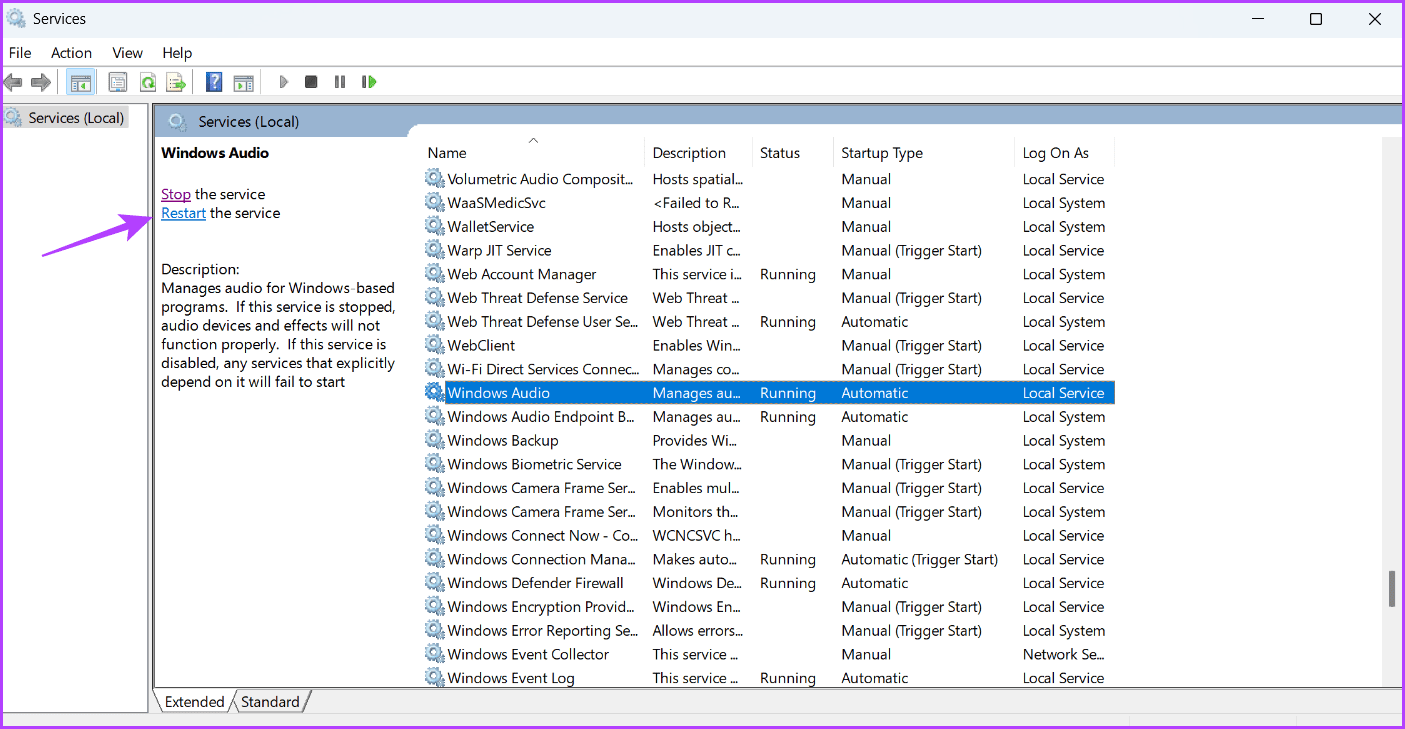Switch to the Standard tab
The width and height of the screenshot is (1405, 729).
pos(270,702)
